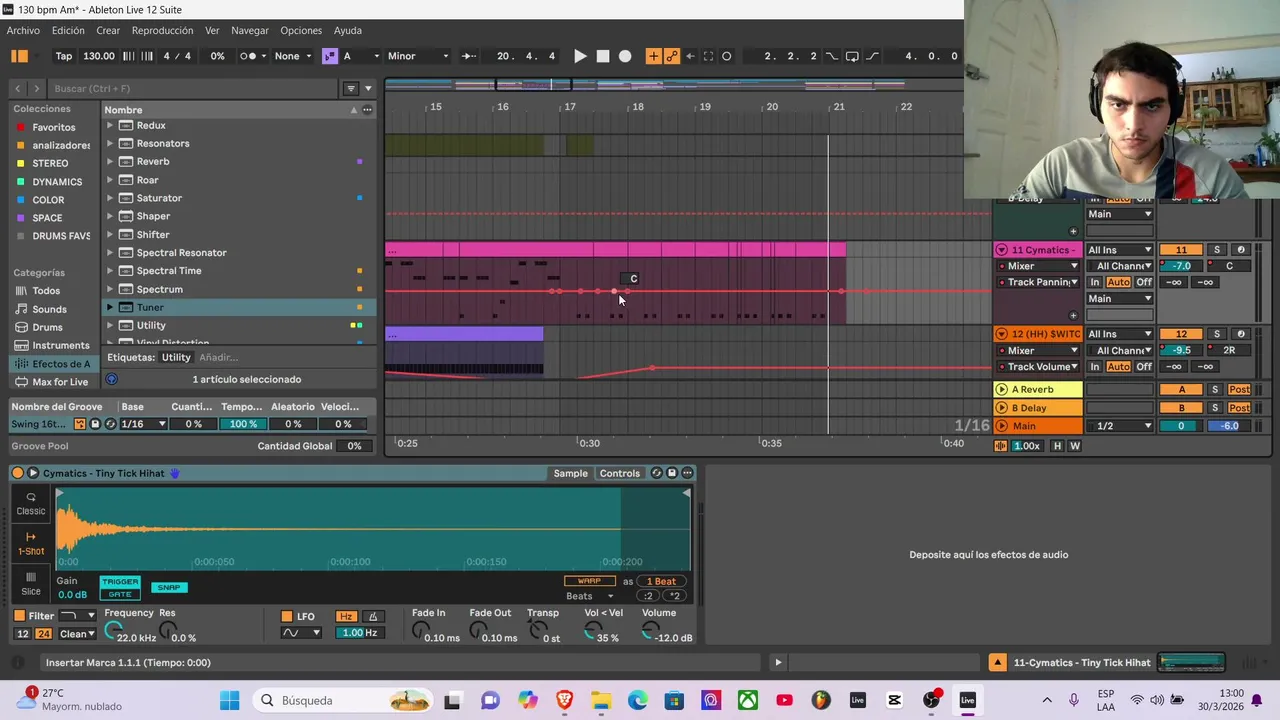Toggle the Simpler device activator
Image resolution: width=1280 pixels, height=720 pixels.
click(17, 473)
